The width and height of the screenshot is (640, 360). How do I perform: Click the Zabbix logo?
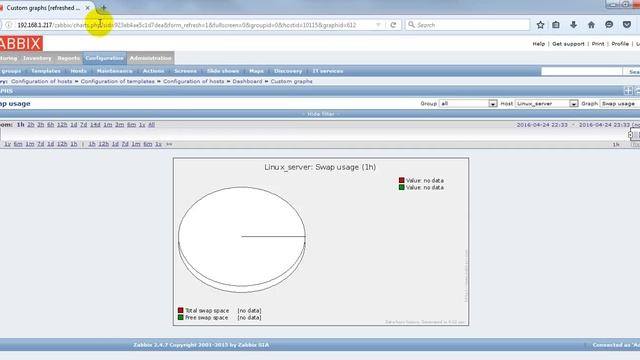(x=21, y=43)
